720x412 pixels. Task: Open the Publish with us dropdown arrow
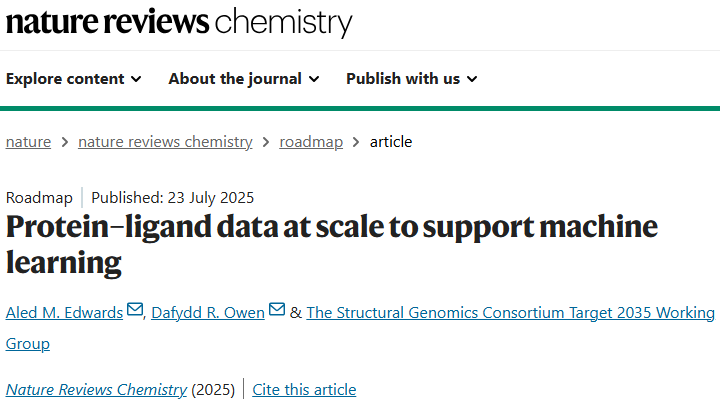(472, 79)
